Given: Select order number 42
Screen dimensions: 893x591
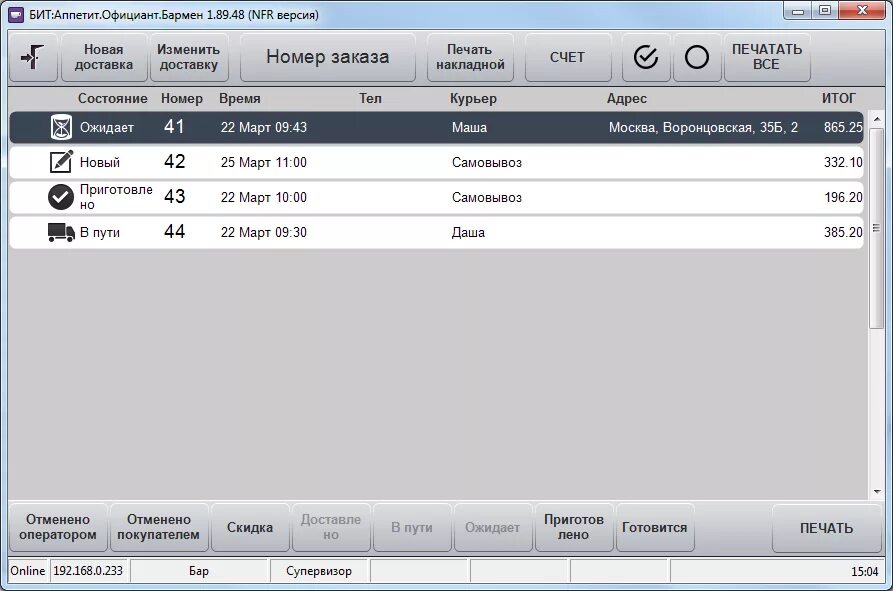Looking at the screenshot, I should 174,162.
